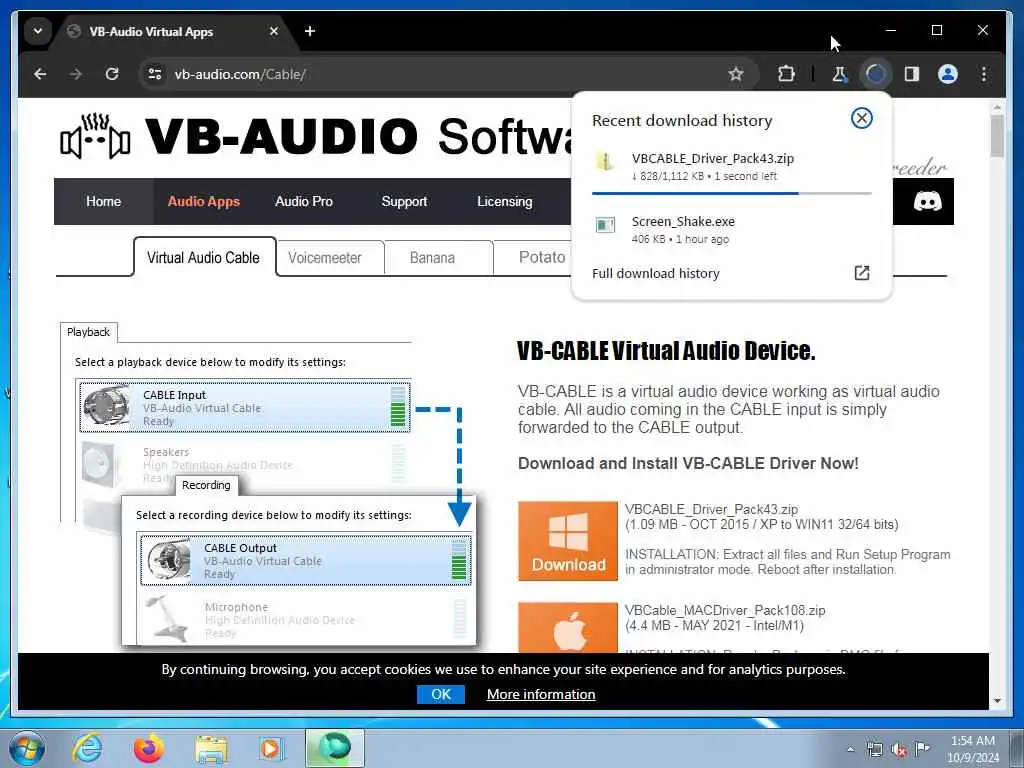Open More information cookie link
This screenshot has width=1024, height=768.
click(541, 695)
